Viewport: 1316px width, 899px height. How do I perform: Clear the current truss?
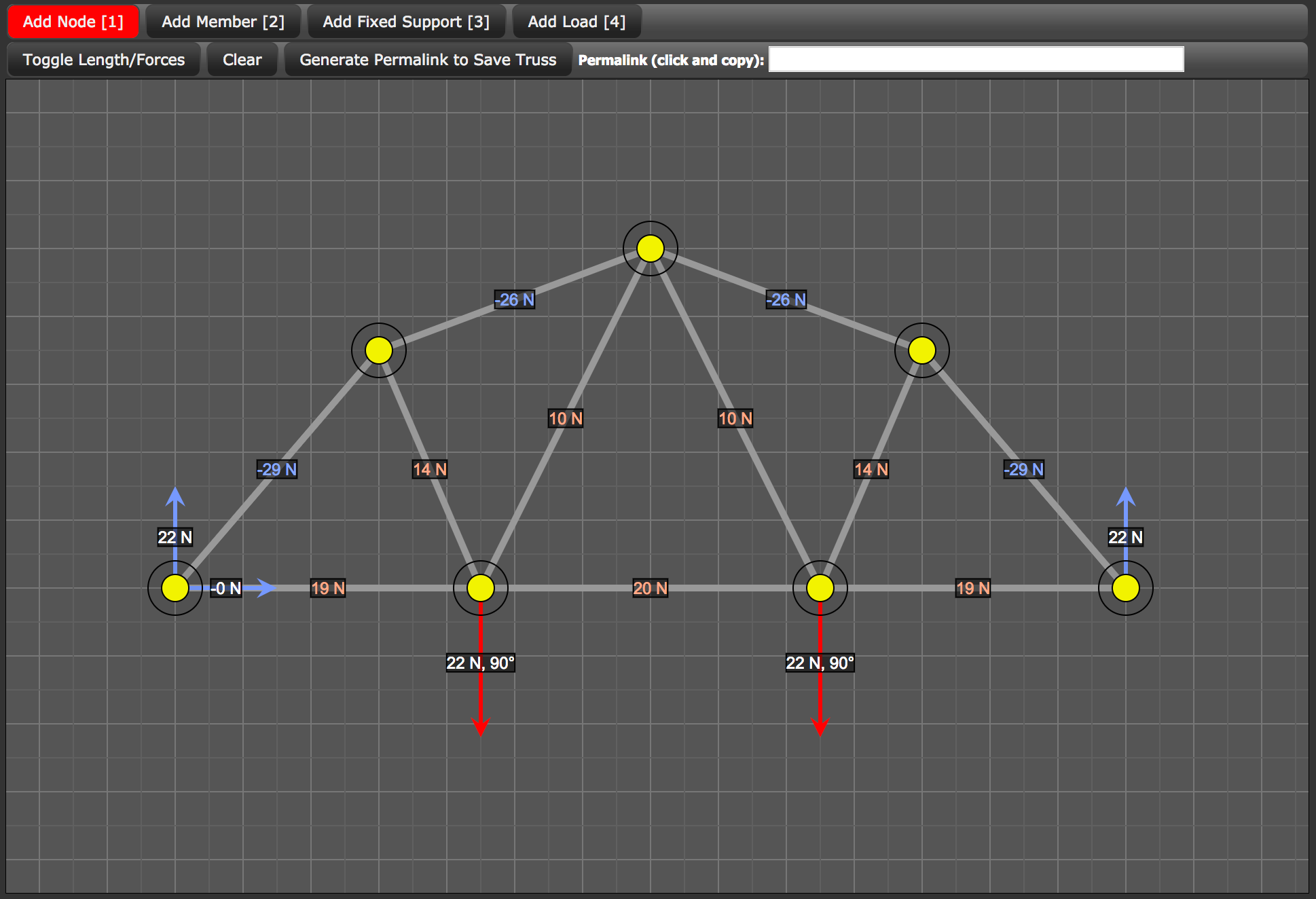point(242,59)
